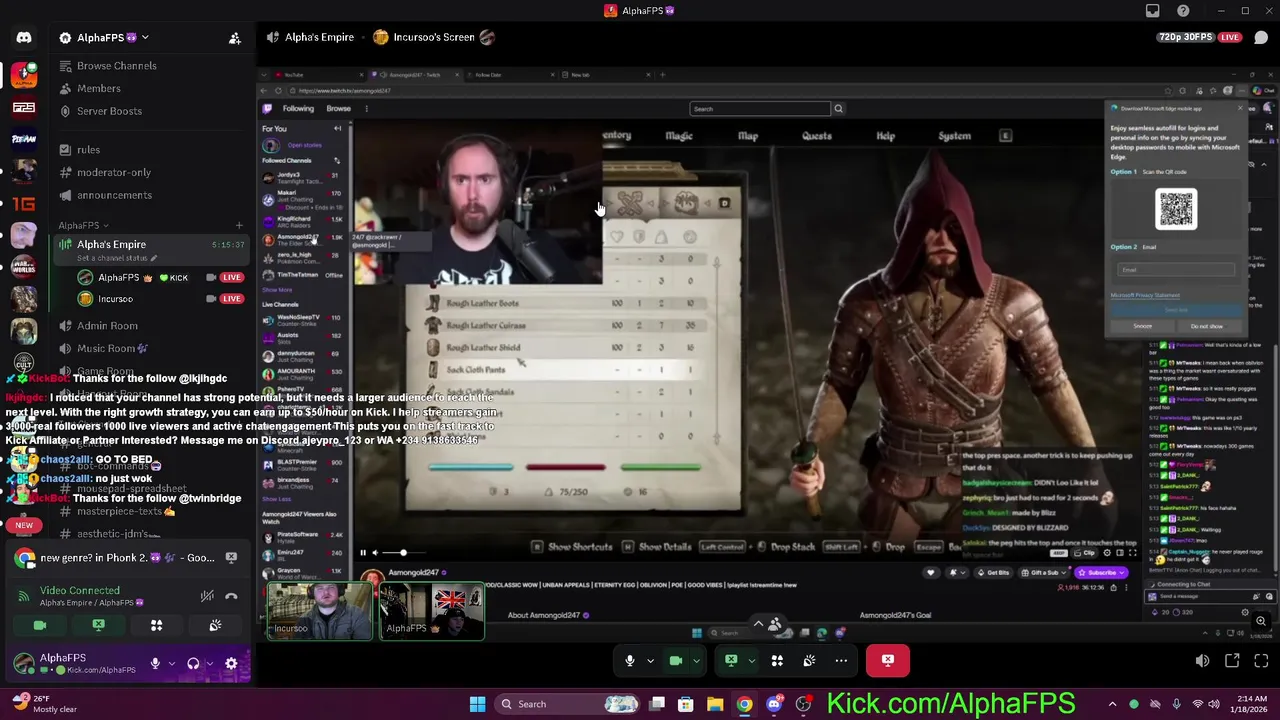Open activities launcher in bottom call controls
This screenshot has height=720, width=1280.
pos(777,661)
